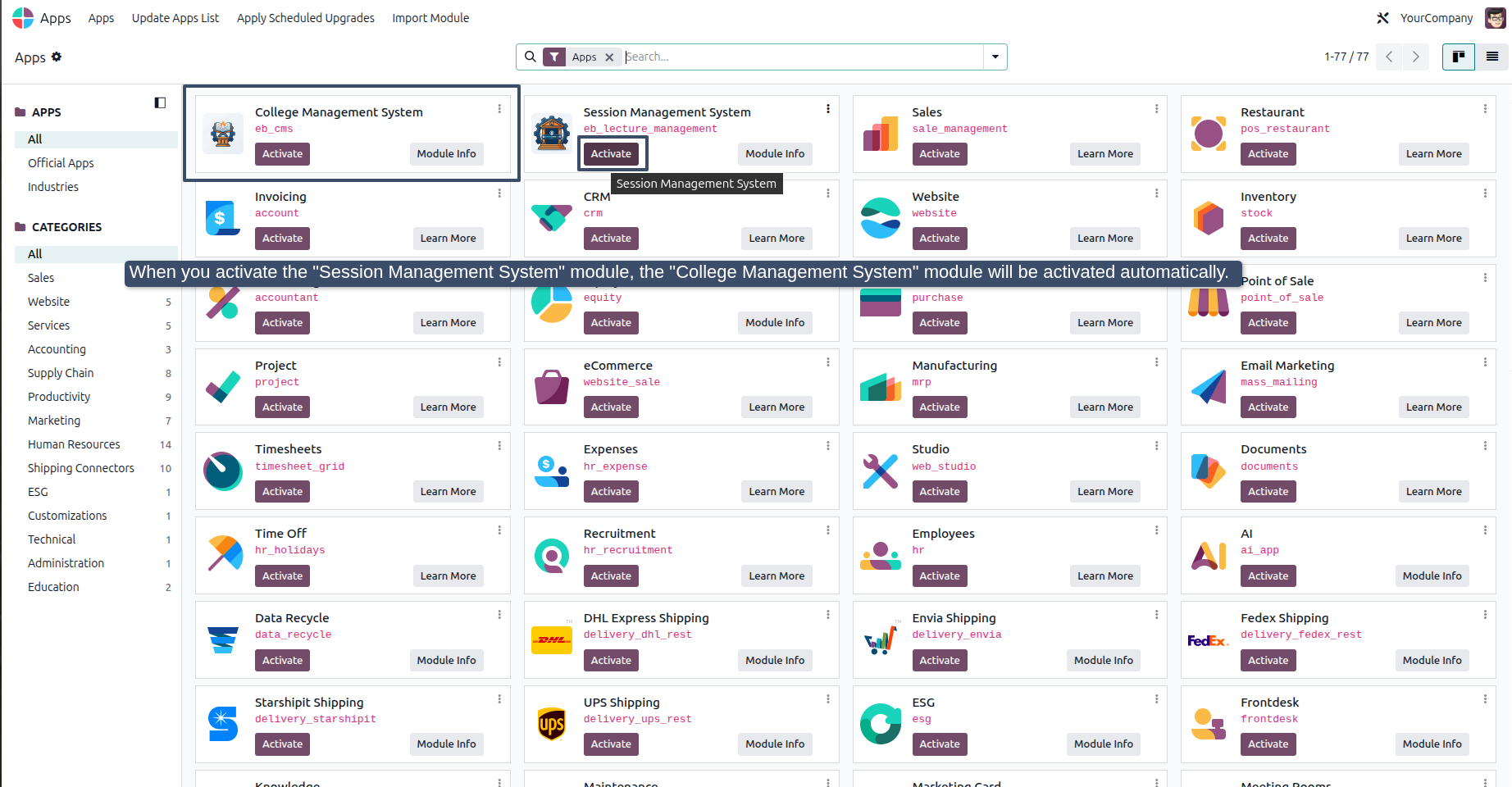This screenshot has height=787, width=1512.
Task: Focus the Search input field
Action: pyautogui.click(x=802, y=57)
